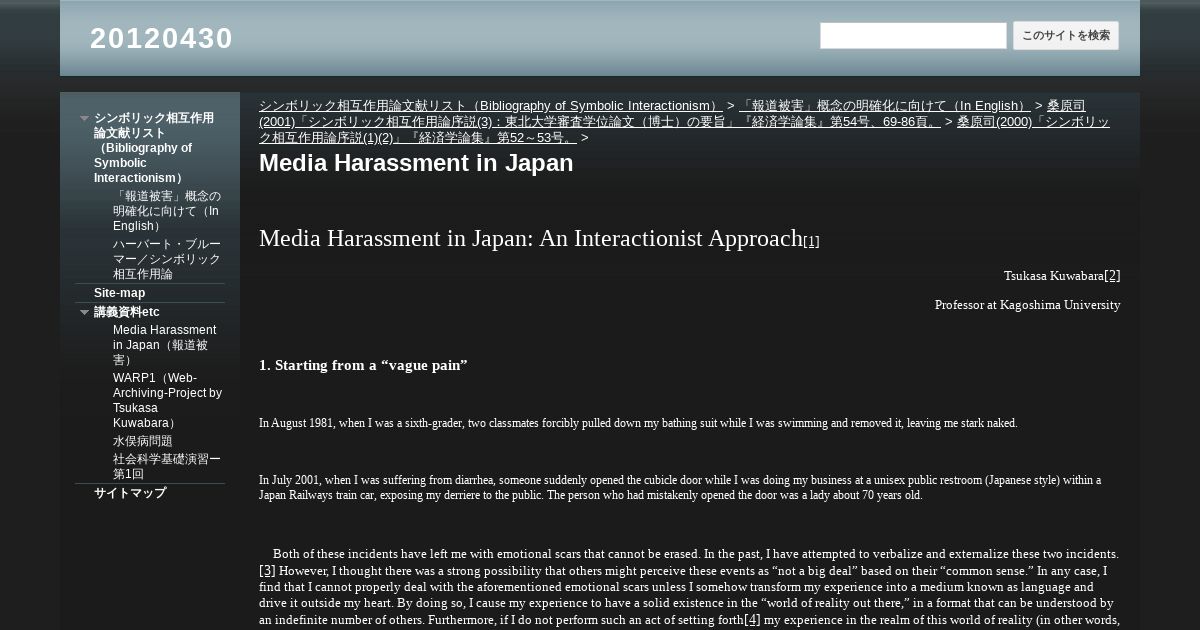Image resolution: width=1200 pixels, height=630 pixels.
Task: Open the サイトマップ sidebar link
Action: tap(130, 493)
